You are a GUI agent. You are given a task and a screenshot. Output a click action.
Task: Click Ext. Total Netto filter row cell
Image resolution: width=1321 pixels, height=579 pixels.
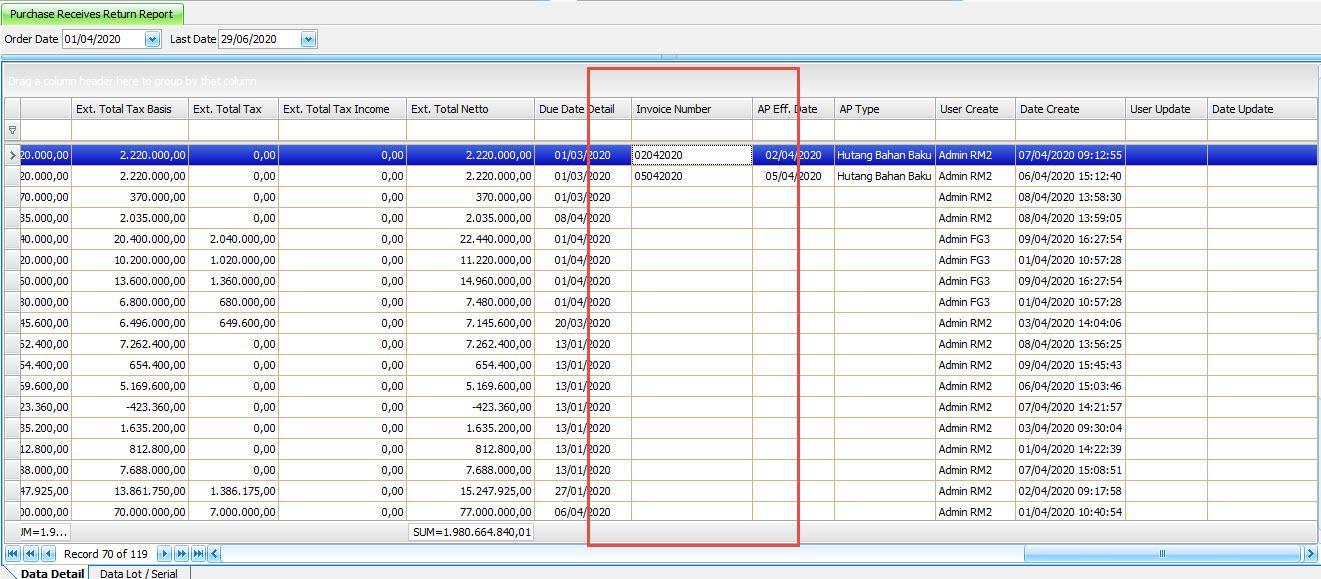[470, 130]
